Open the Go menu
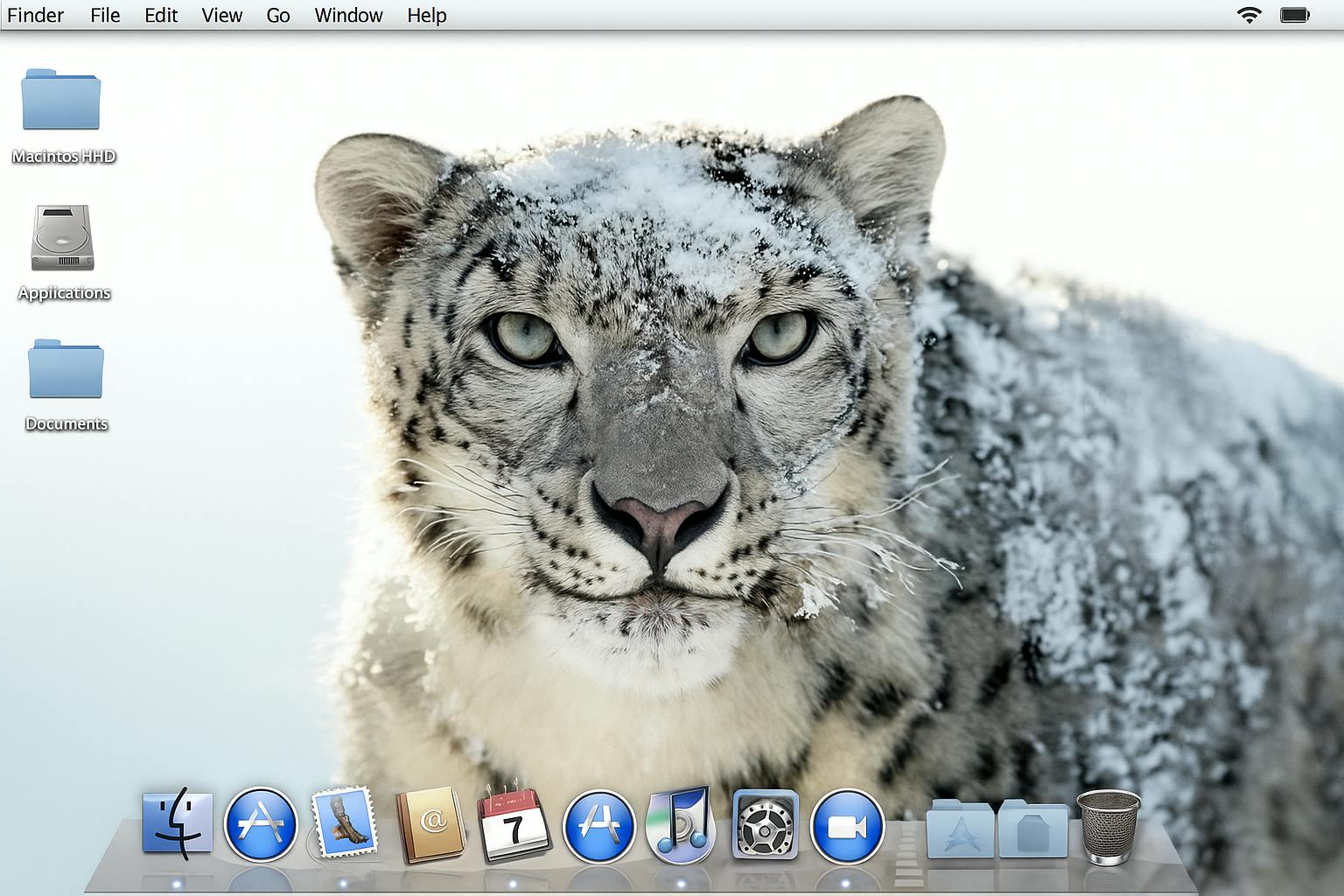The height and width of the screenshot is (896, 1344). [x=278, y=15]
